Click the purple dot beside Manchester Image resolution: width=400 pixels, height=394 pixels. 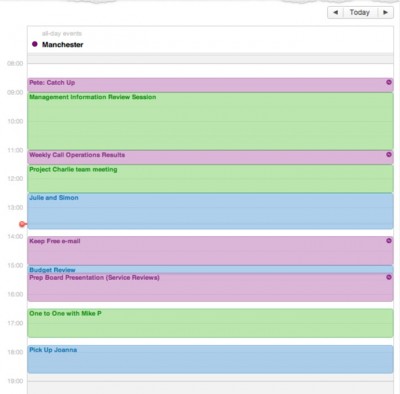(x=35, y=44)
